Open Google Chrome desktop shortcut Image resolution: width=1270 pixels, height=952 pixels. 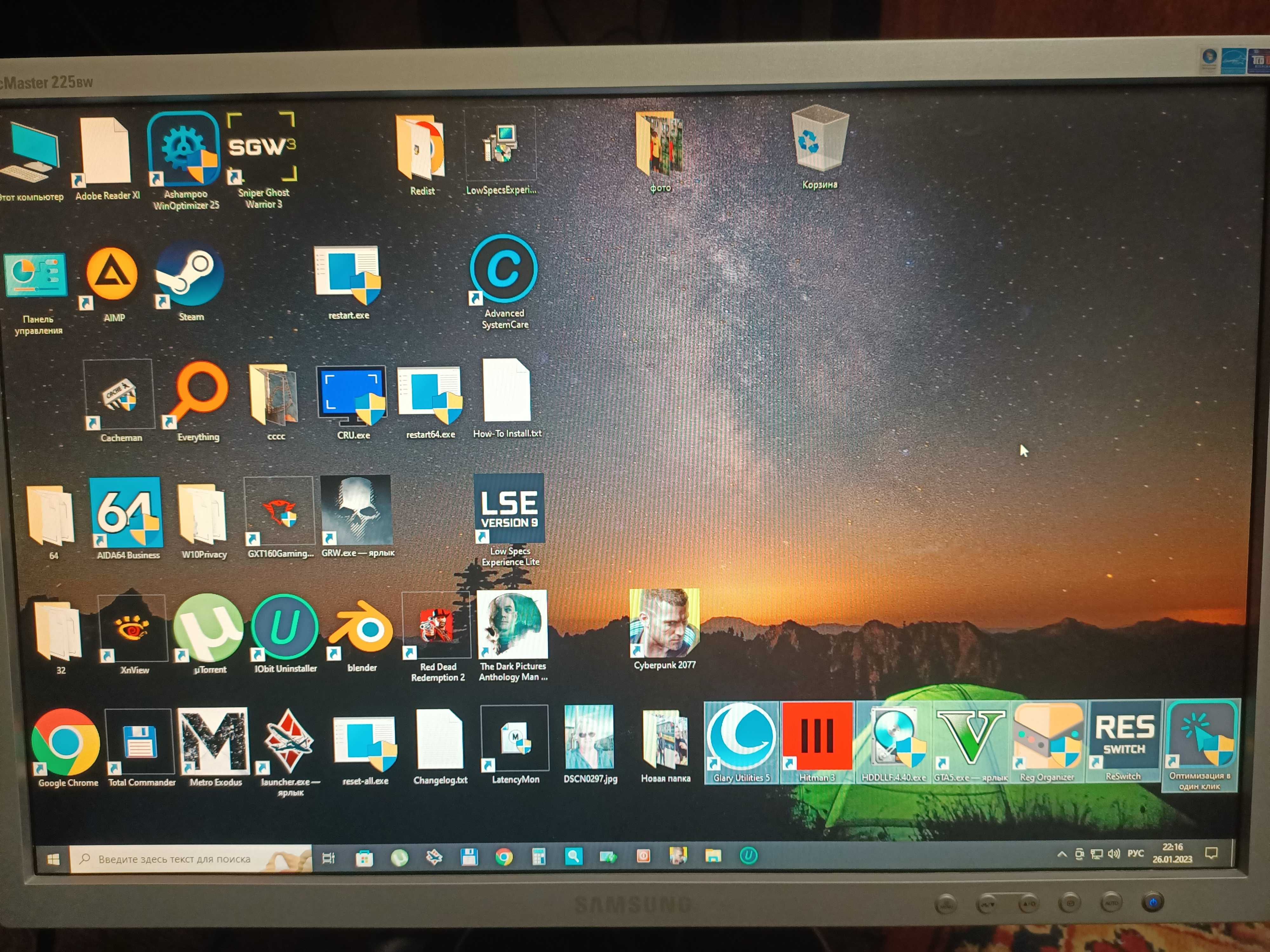67,748
